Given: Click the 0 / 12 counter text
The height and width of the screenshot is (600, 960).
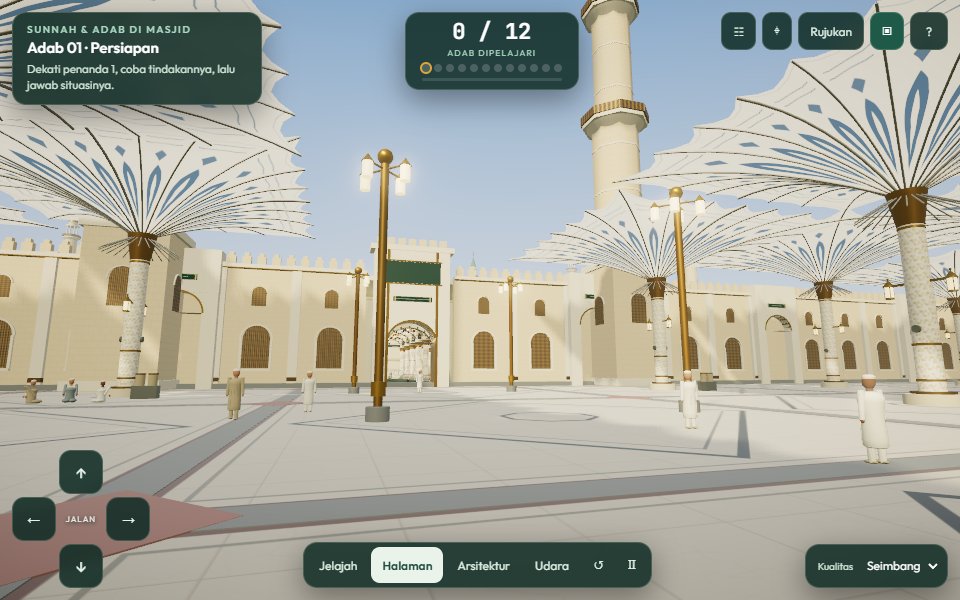Looking at the screenshot, I should tap(492, 31).
